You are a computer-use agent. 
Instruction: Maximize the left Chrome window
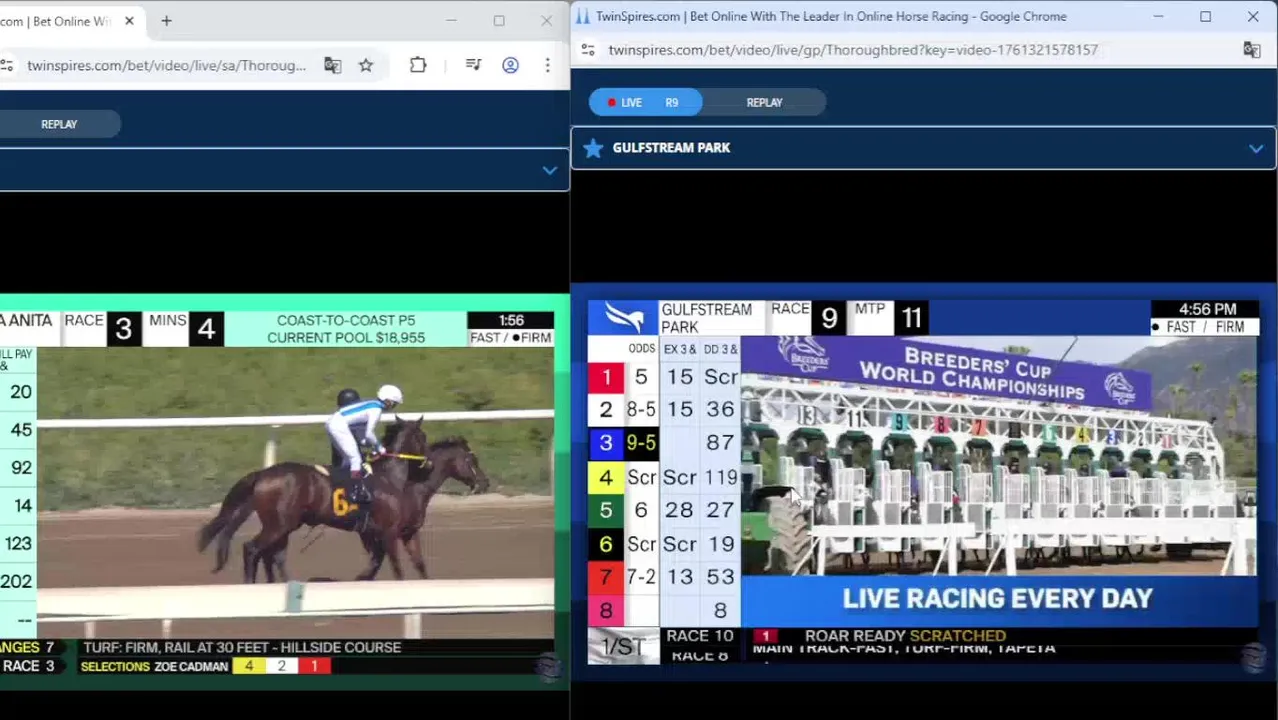click(x=499, y=21)
